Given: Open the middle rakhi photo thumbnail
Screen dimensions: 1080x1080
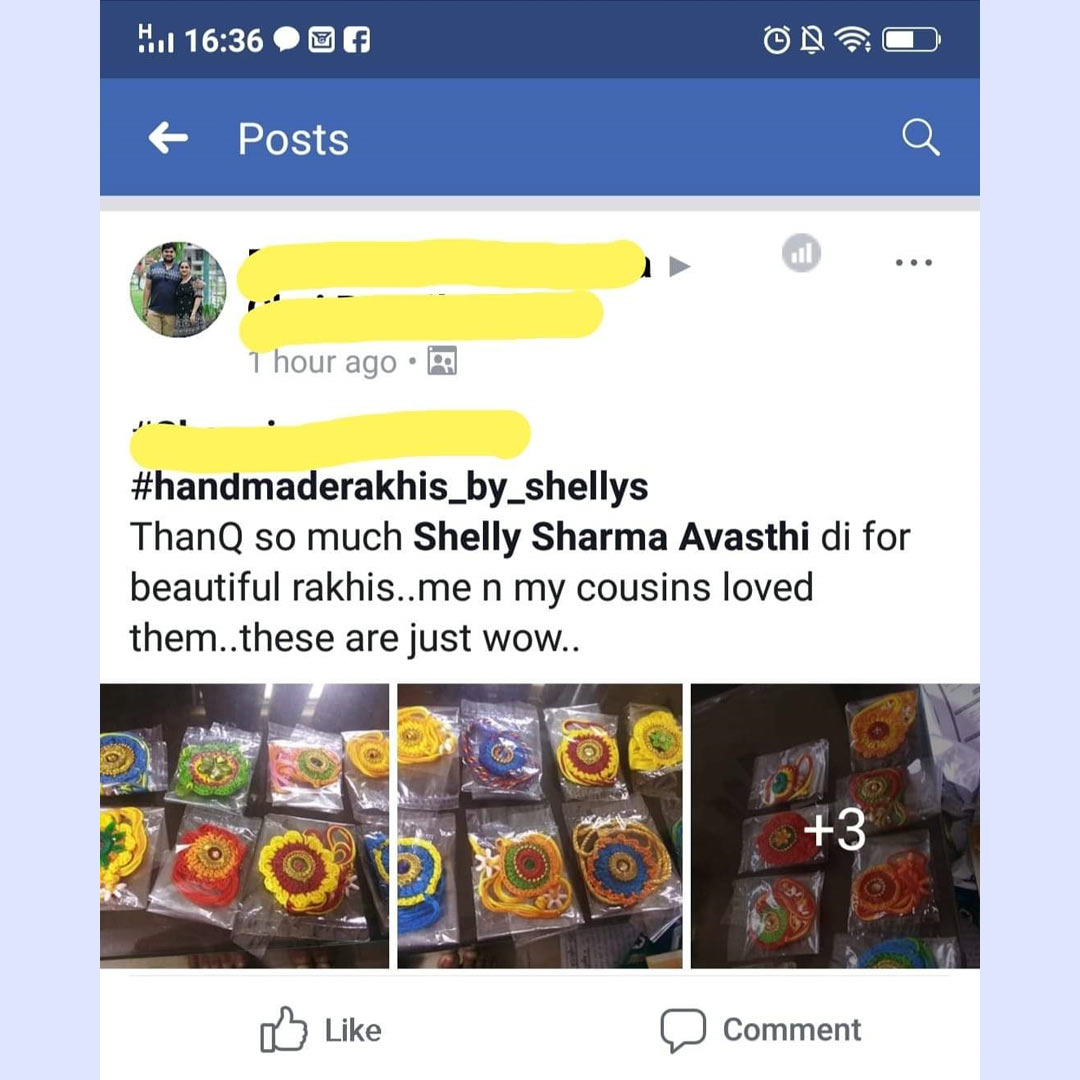Looking at the screenshot, I should (540, 826).
